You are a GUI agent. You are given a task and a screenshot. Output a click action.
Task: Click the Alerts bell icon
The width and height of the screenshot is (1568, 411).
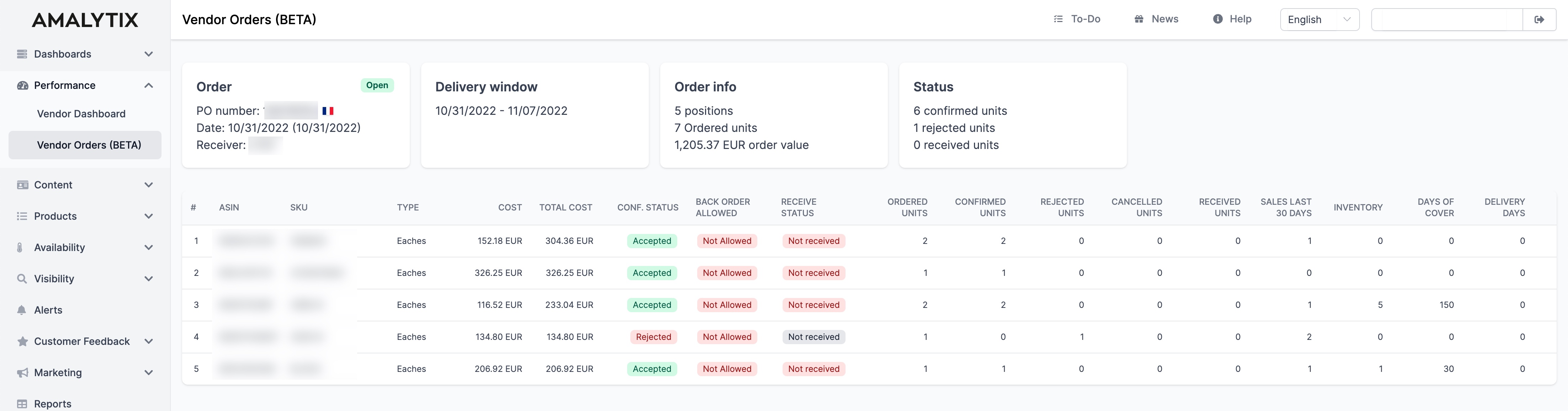(21, 310)
